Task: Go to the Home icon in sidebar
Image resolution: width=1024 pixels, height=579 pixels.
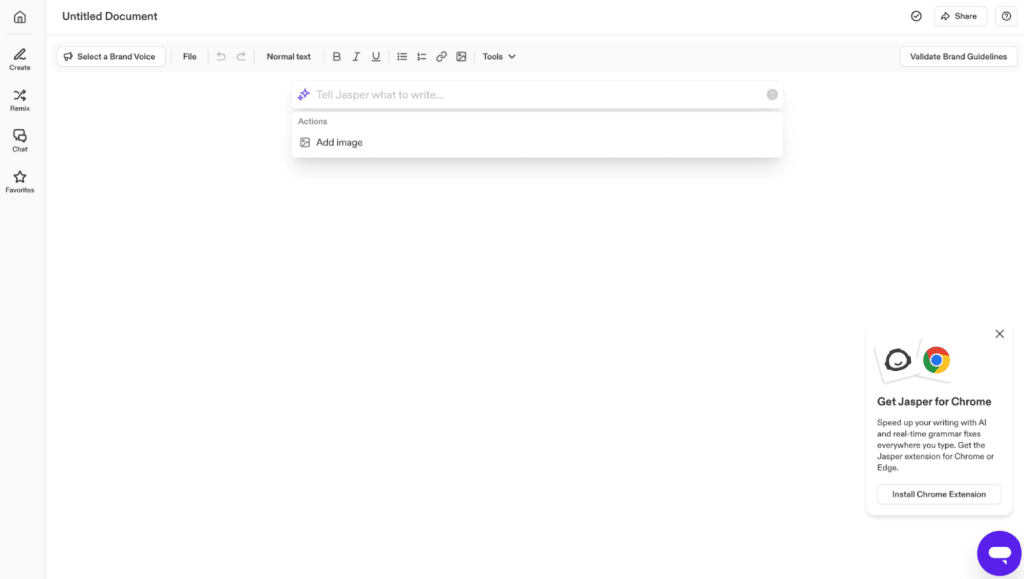Action: coord(20,17)
